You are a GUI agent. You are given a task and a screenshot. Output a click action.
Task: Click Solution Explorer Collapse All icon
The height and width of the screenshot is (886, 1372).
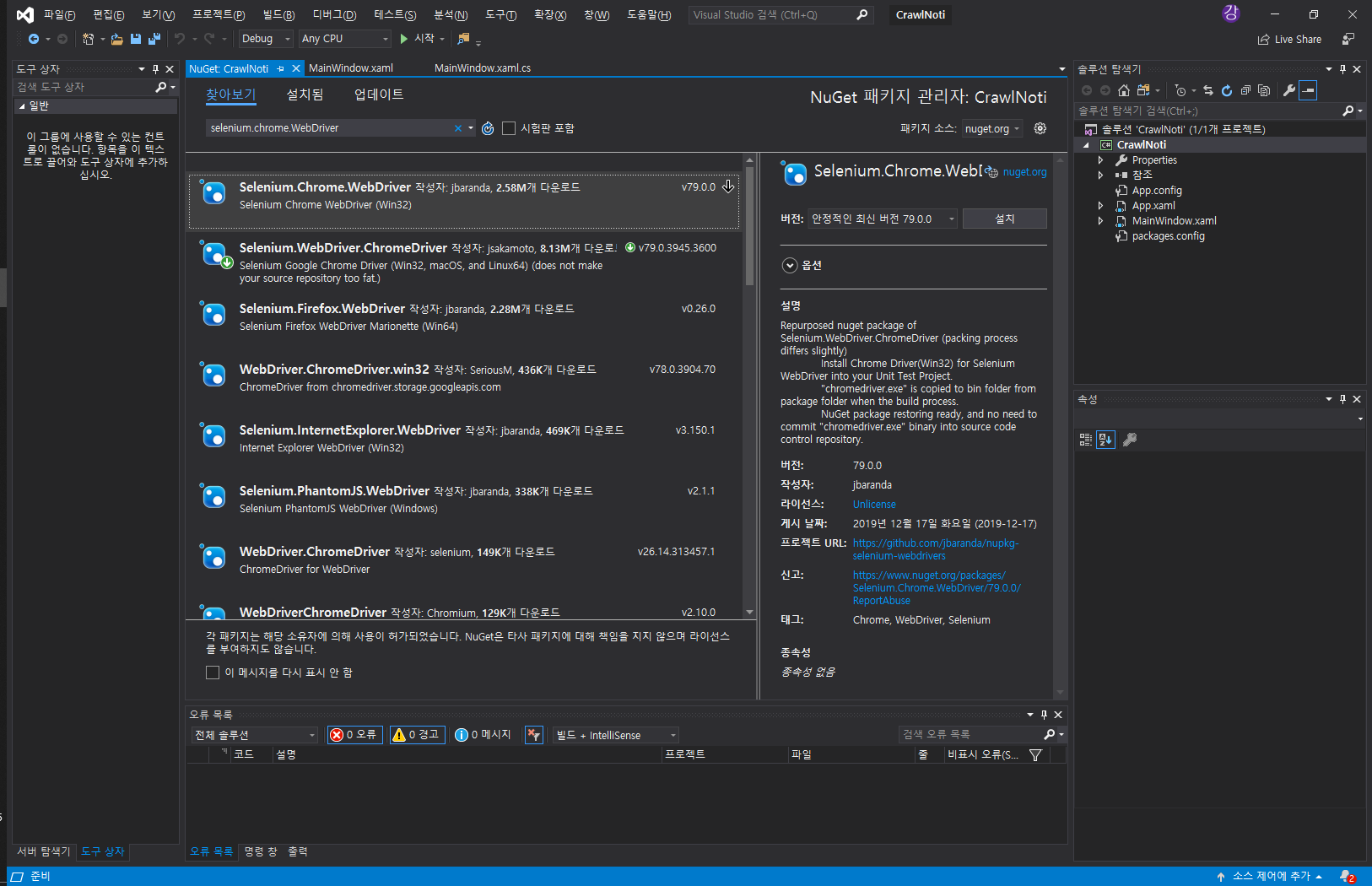click(1245, 90)
